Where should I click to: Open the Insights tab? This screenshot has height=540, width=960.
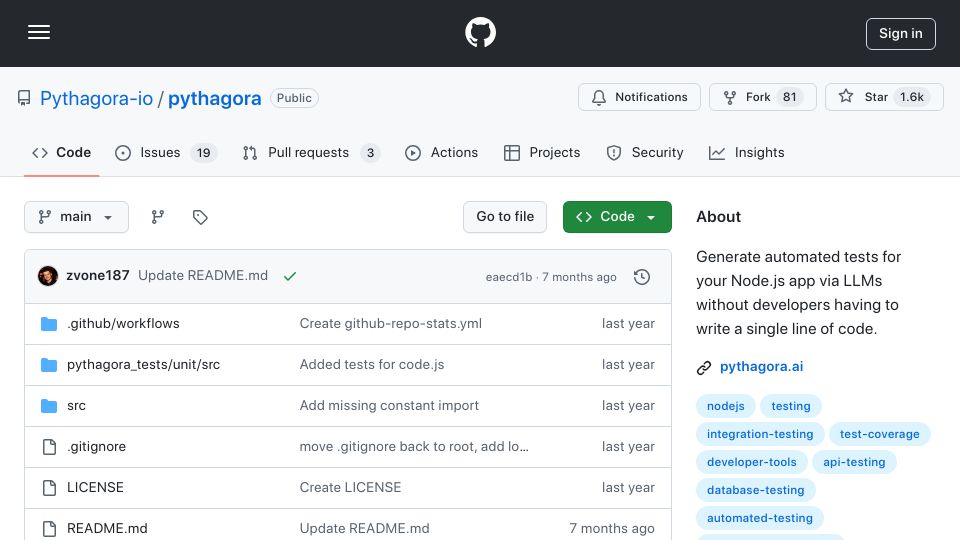click(746, 152)
